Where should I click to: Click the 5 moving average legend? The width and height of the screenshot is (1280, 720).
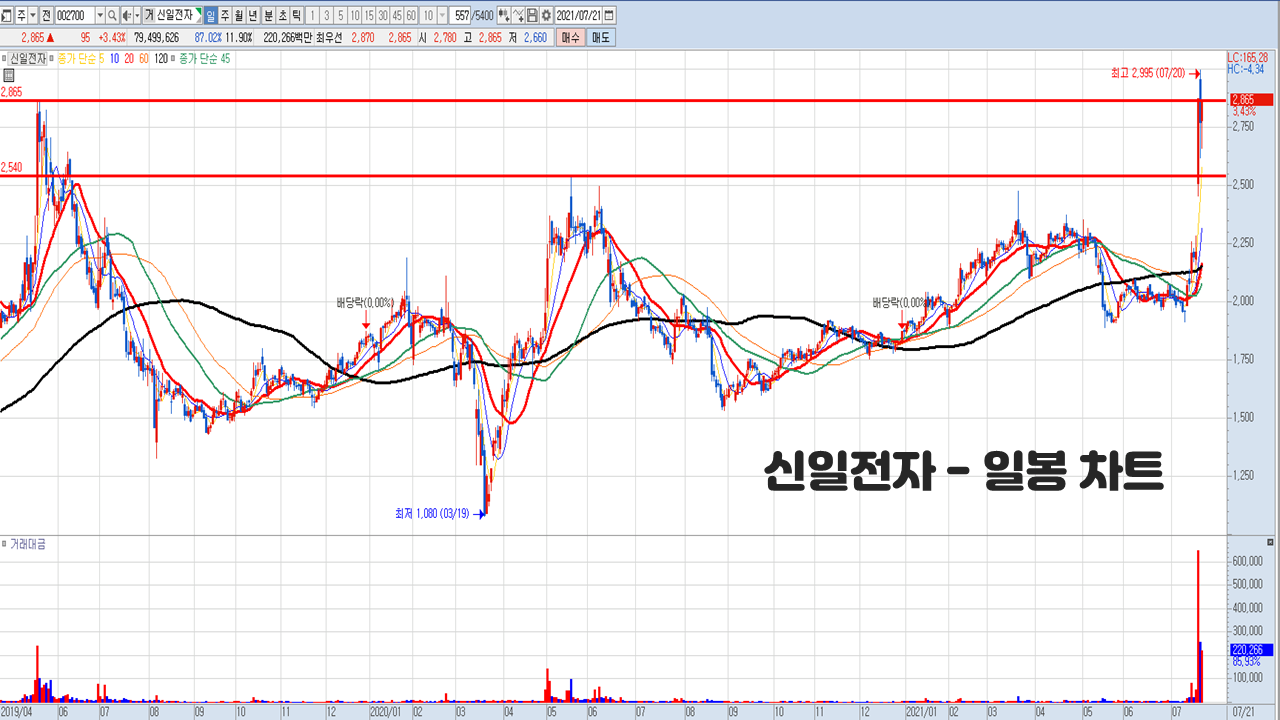[x=101, y=58]
